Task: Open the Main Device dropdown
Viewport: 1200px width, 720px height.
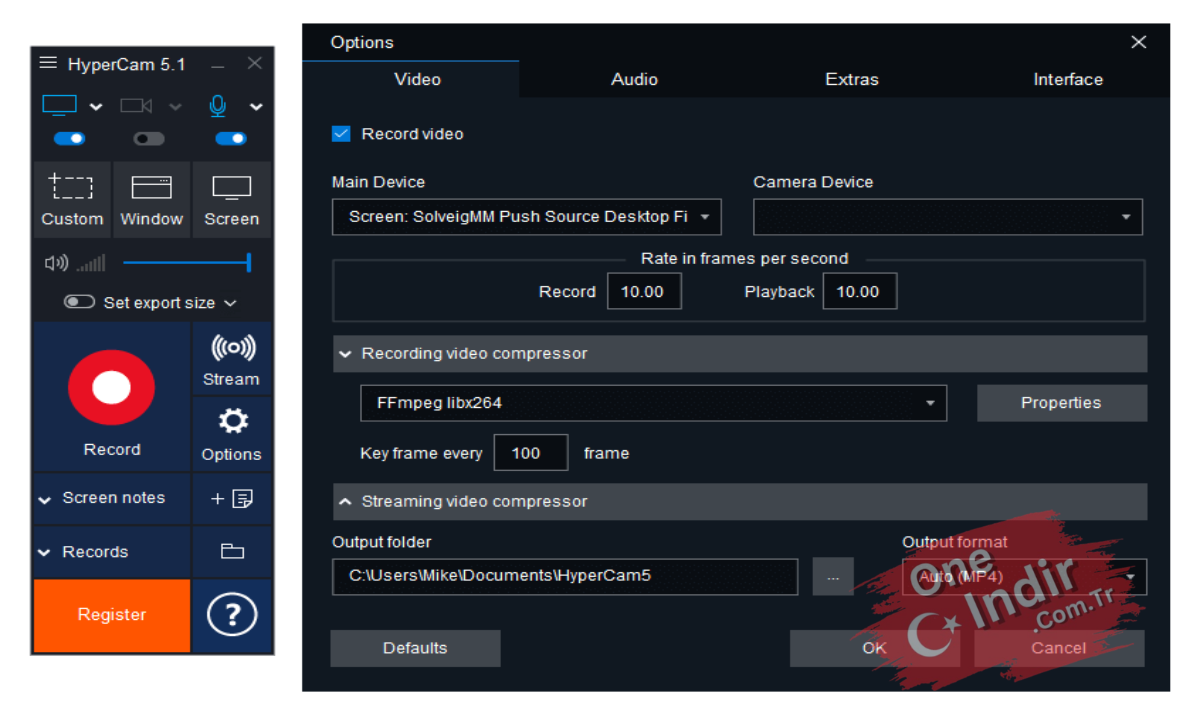Action: point(526,217)
